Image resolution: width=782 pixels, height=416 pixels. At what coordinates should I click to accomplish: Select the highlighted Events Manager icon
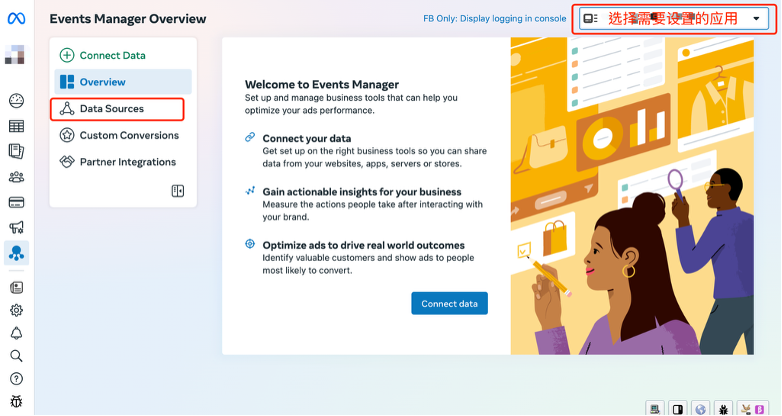pos(16,253)
